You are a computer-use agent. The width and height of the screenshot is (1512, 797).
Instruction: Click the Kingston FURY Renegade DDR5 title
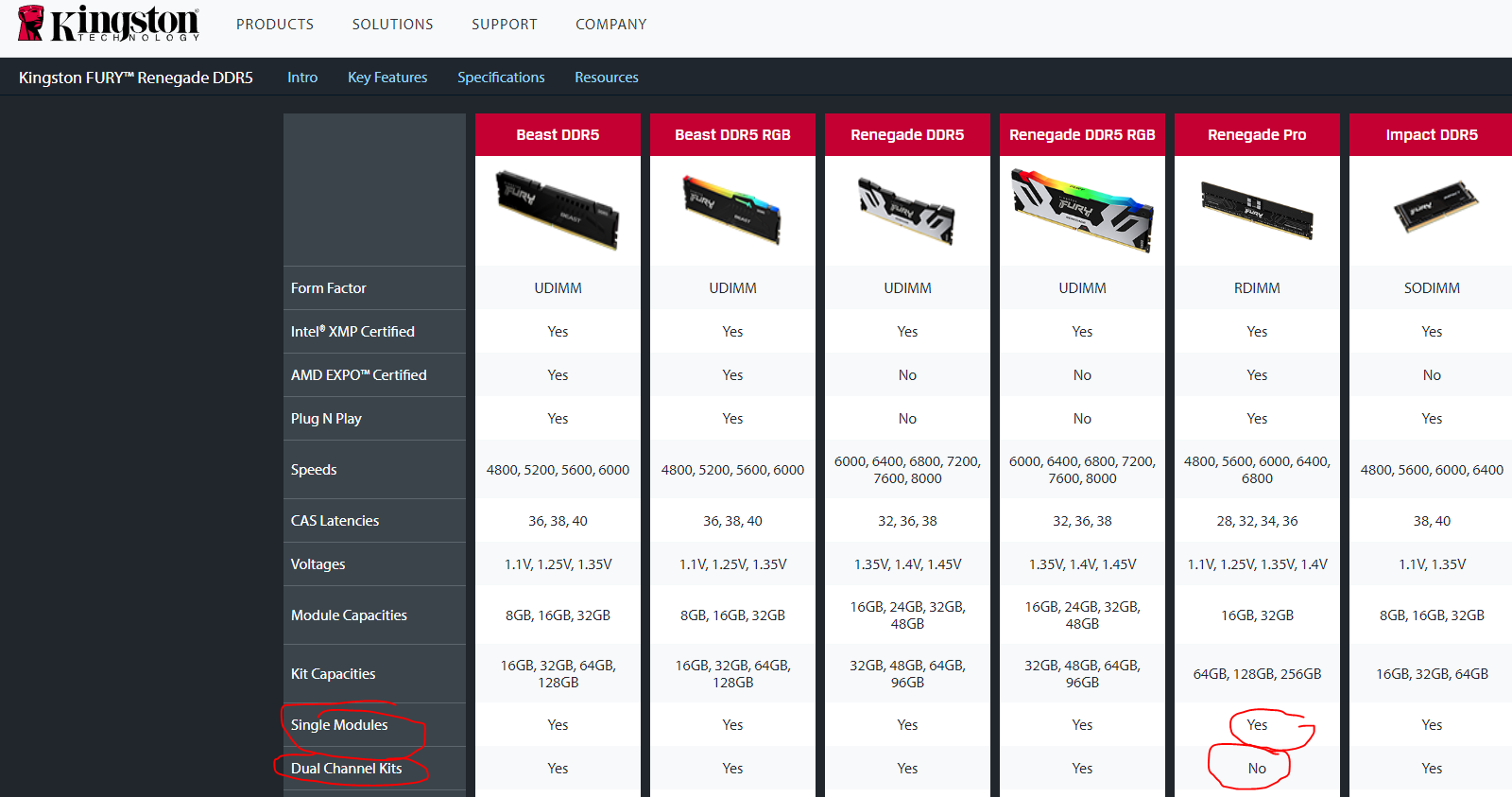pyautogui.click(x=136, y=78)
